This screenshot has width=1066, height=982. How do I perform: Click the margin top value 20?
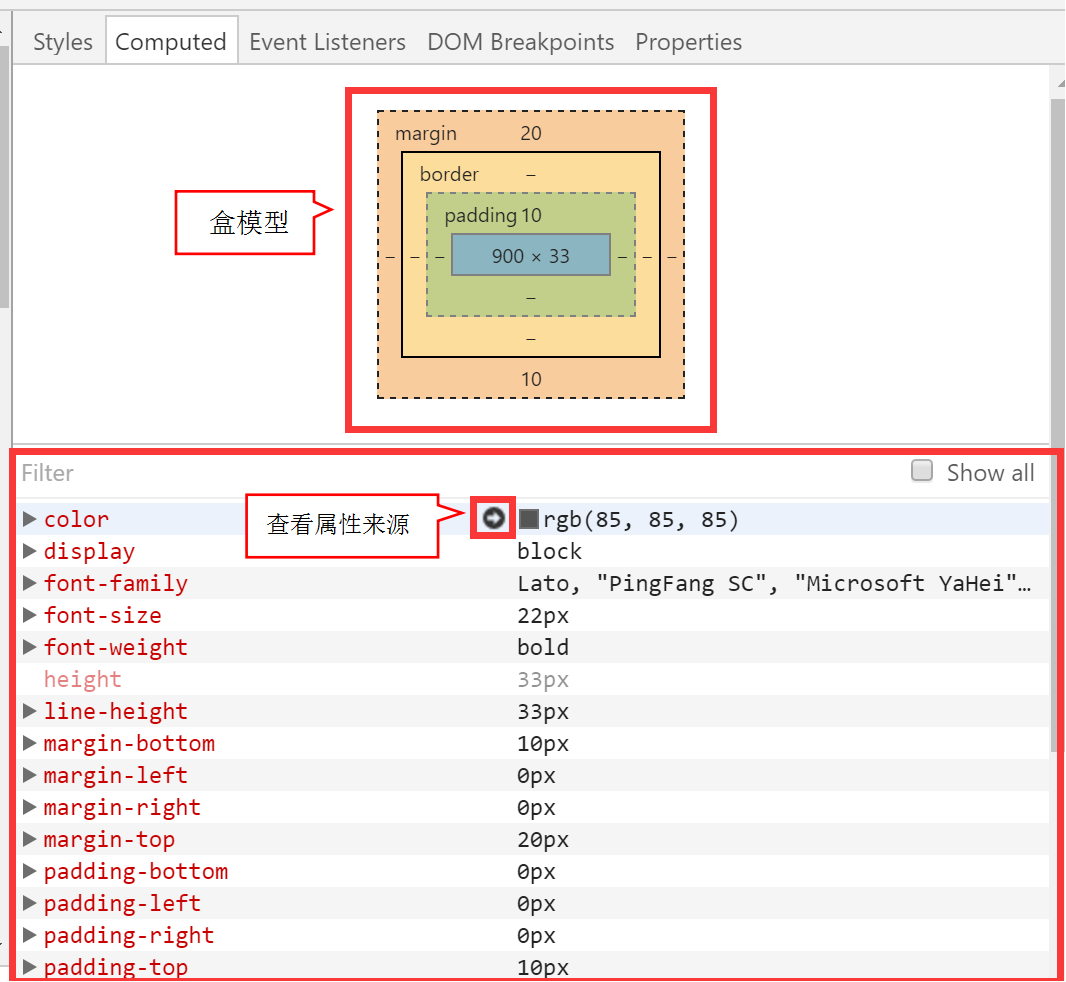pyautogui.click(x=531, y=133)
